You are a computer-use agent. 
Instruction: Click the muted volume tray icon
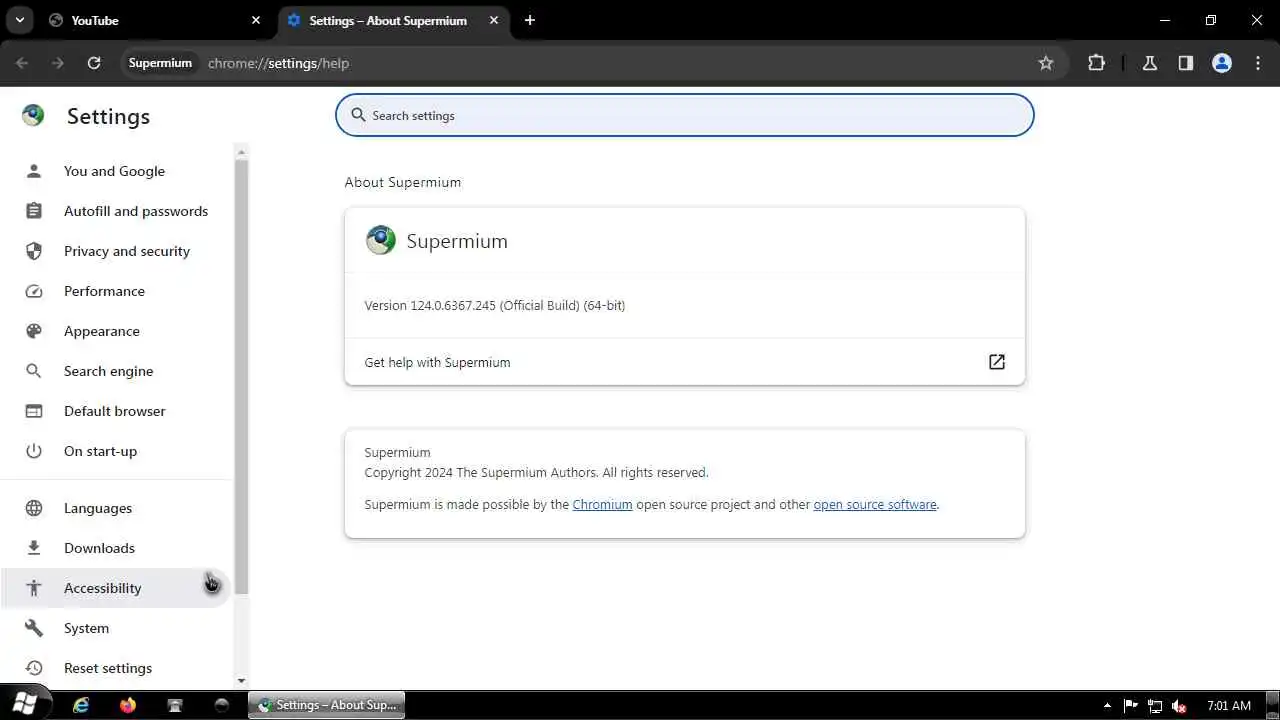click(1179, 705)
